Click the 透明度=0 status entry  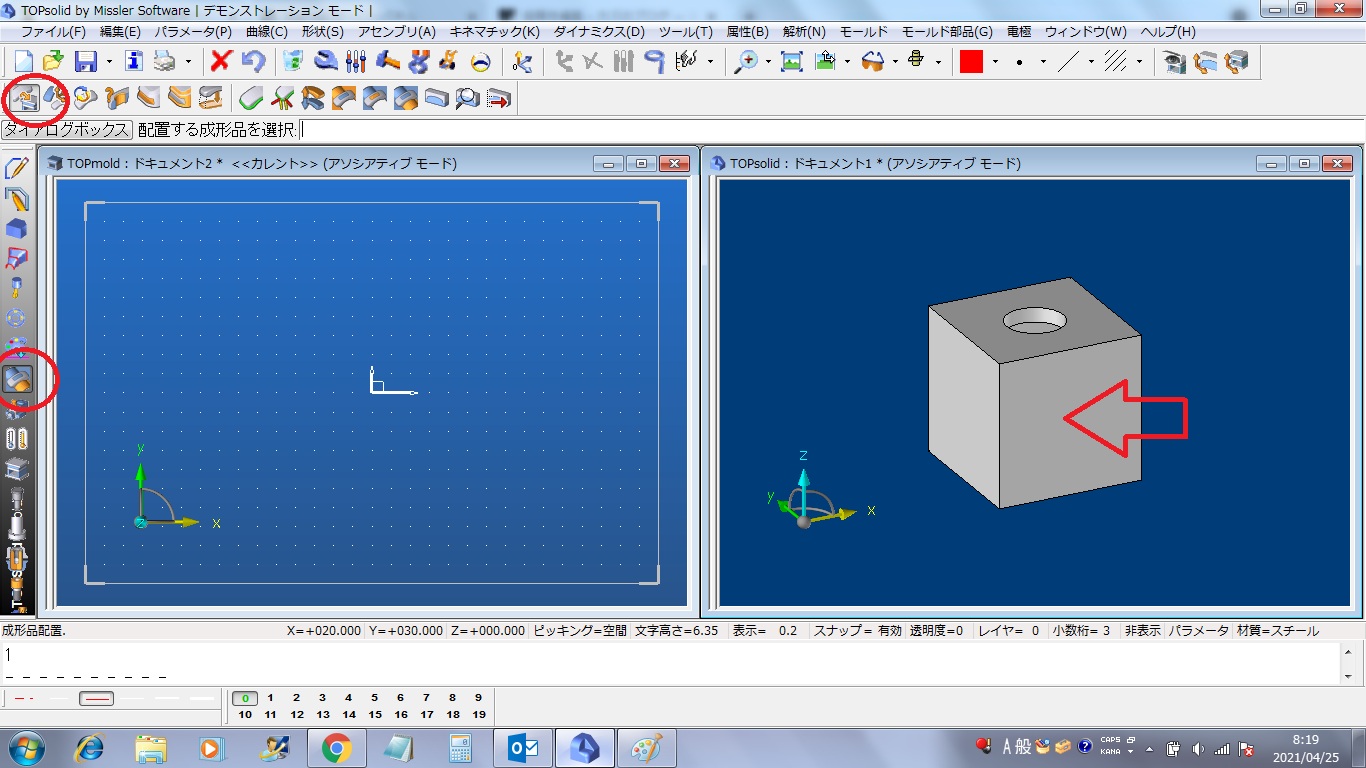click(936, 631)
